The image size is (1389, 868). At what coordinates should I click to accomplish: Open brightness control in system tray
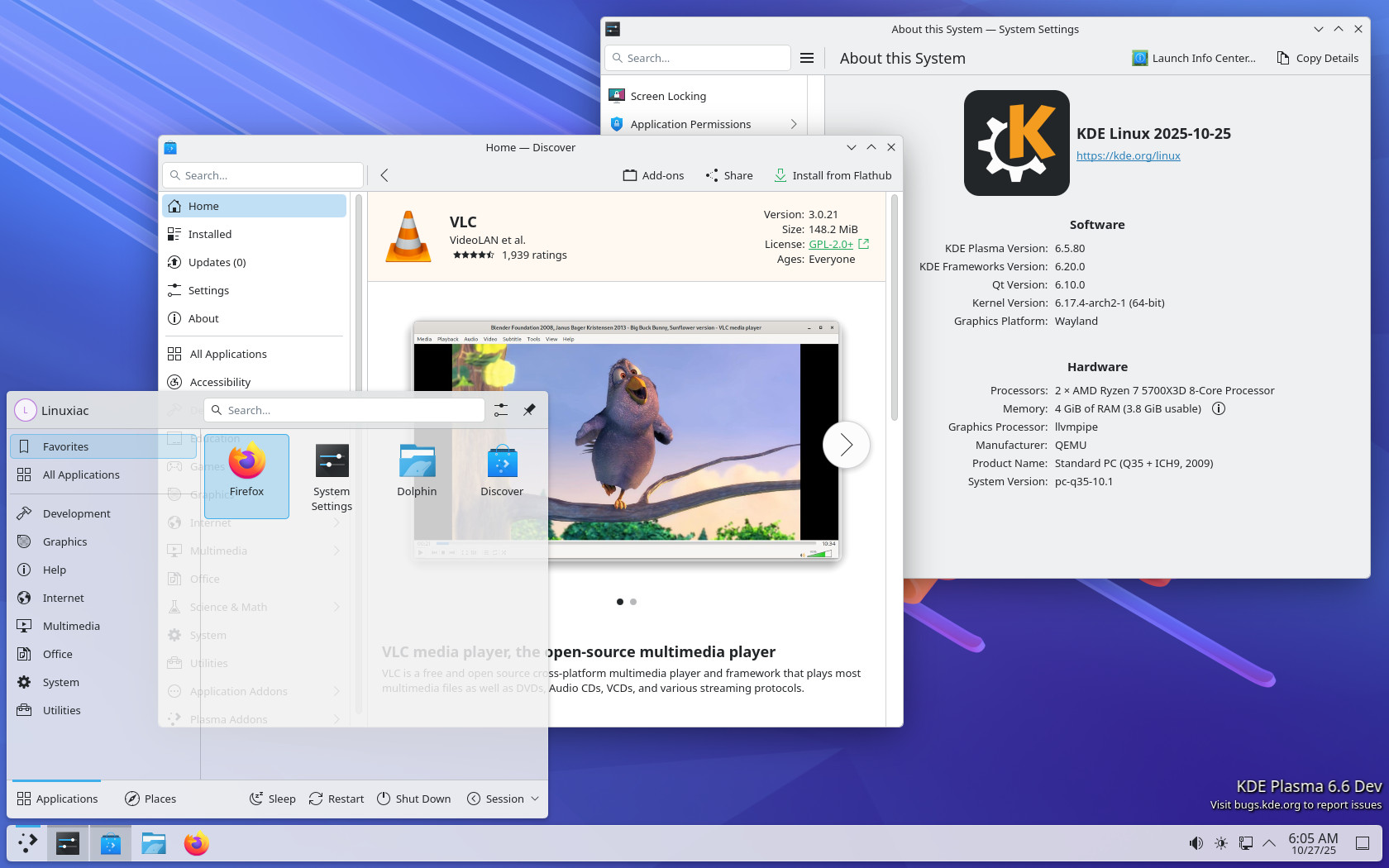click(1221, 843)
